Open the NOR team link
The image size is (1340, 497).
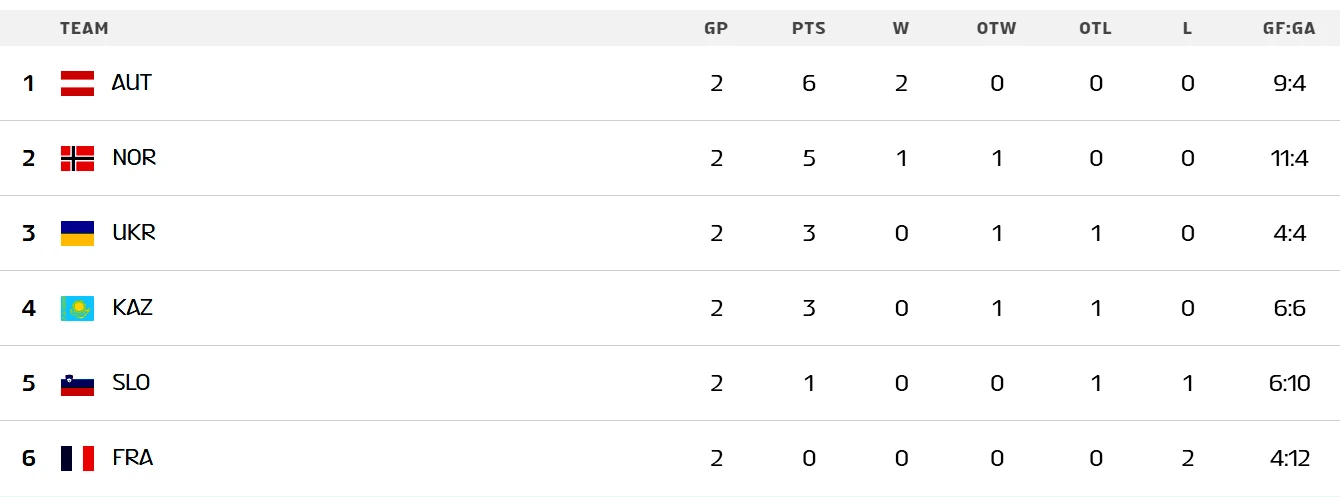(134, 158)
